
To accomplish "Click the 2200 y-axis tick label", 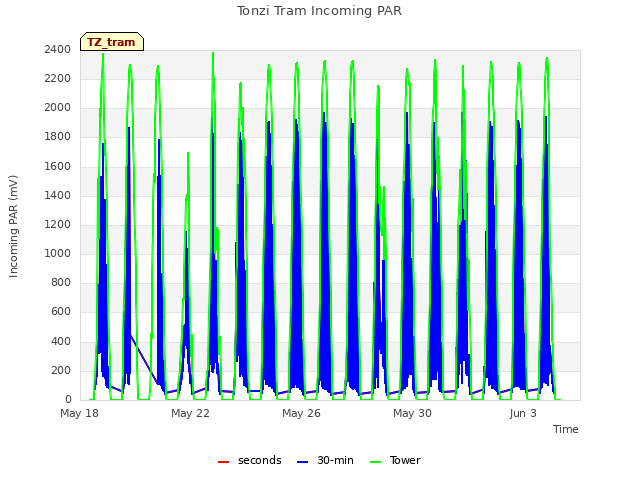I will tap(58, 78).
